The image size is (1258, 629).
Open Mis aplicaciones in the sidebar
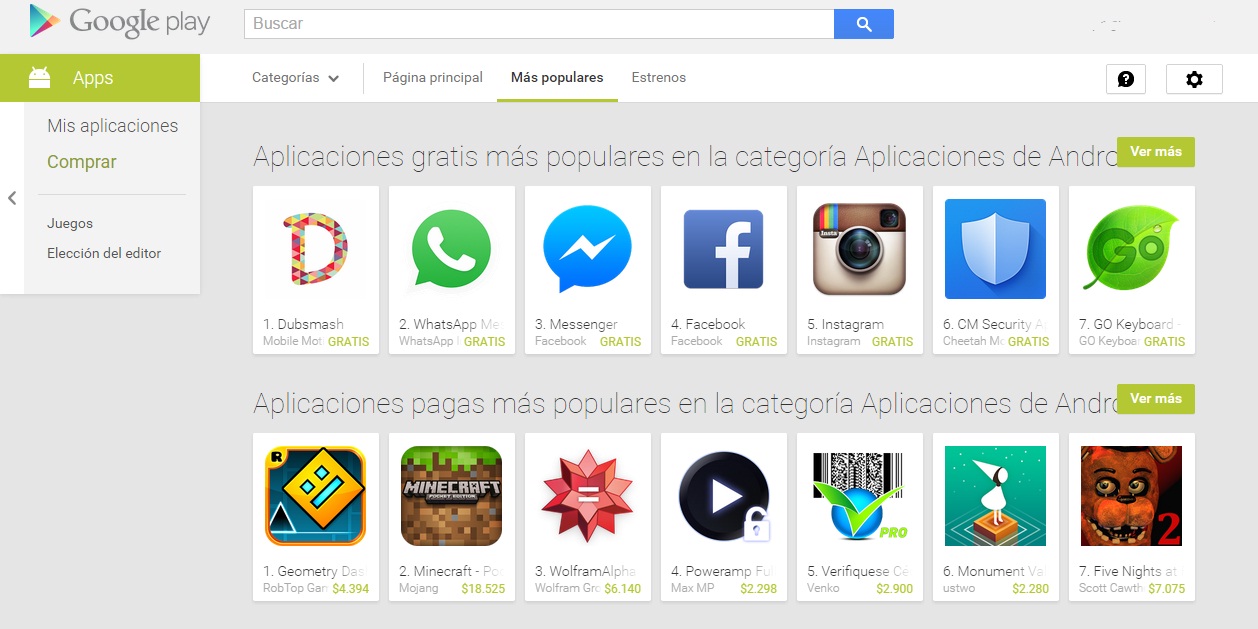(112, 126)
